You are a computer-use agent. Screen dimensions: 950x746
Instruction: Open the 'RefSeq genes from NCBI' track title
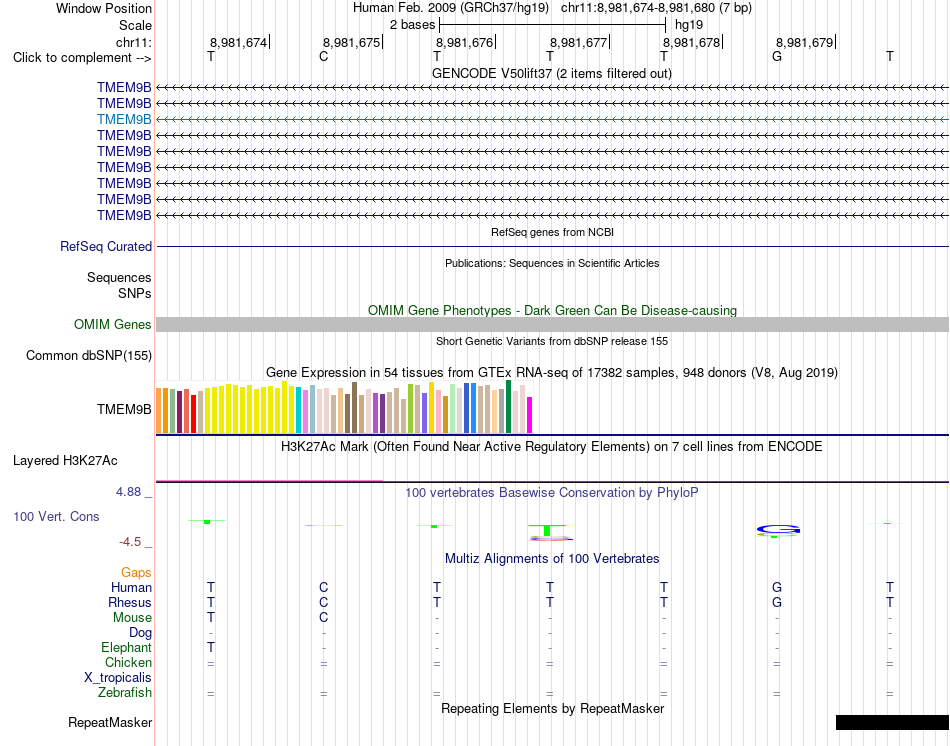click(552, 232)
